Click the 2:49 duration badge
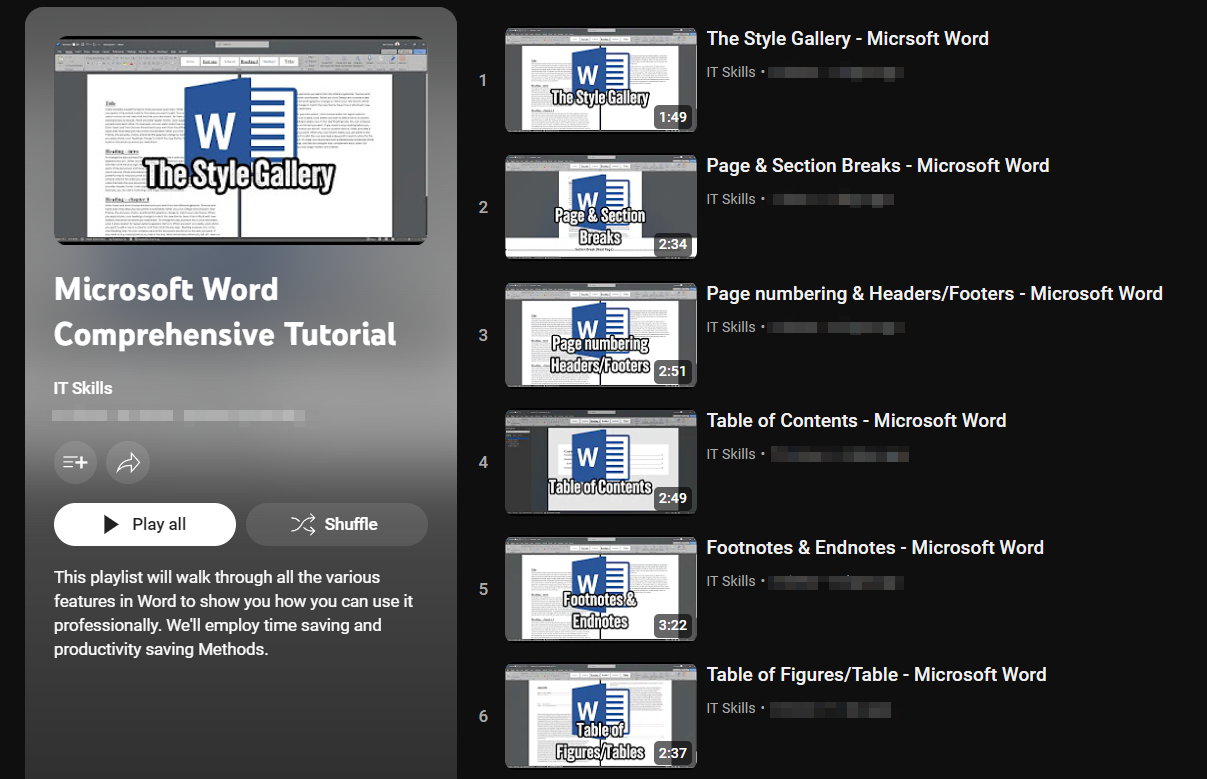Screen dimensions: 1207x779 672,499
